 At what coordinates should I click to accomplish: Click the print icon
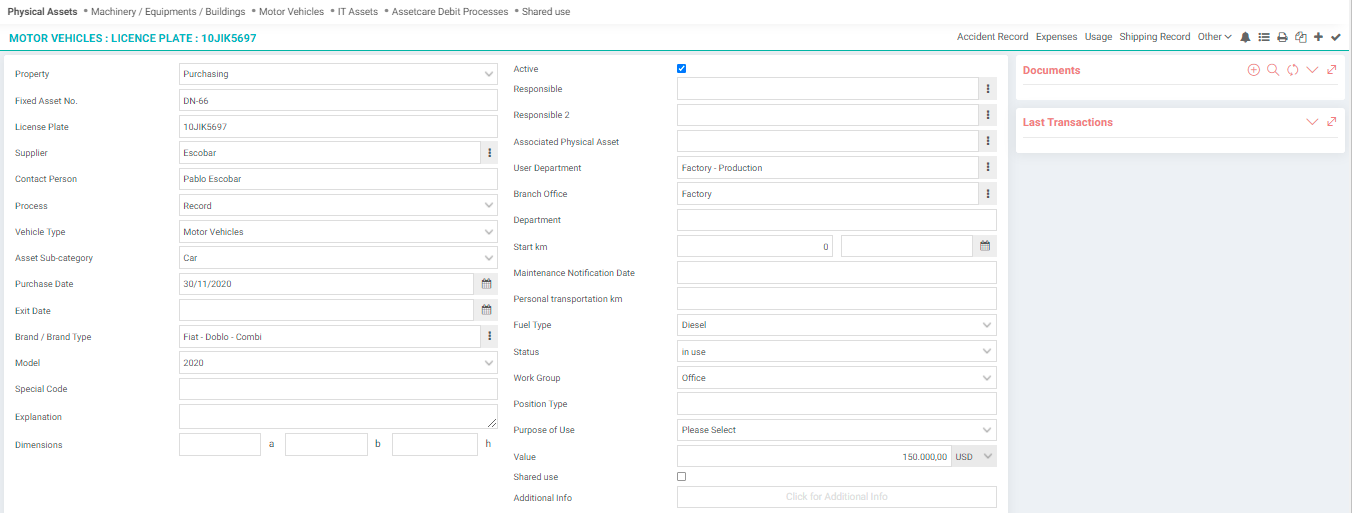click(1282, 37)
